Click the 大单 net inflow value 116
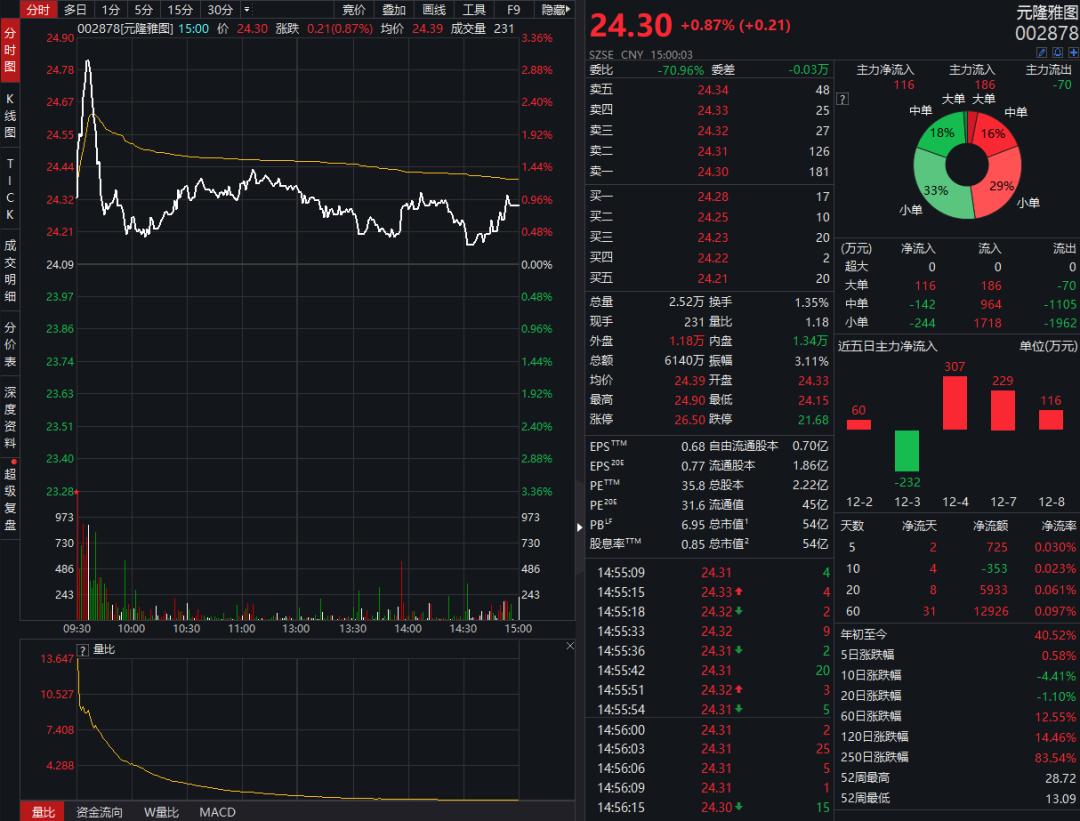This screenshot has height=821, width=1080. click(x=924, y=285)
